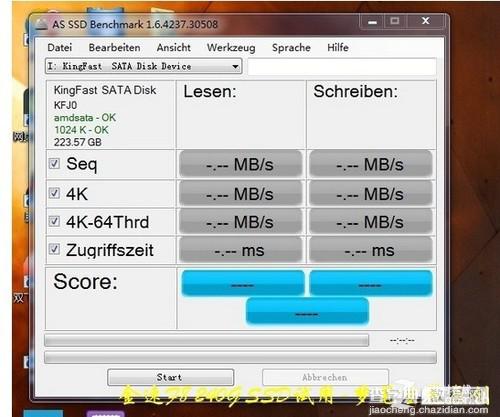Open the Bearbeiten menu
This screenshot has height=417, width=500.
[114, 48]
